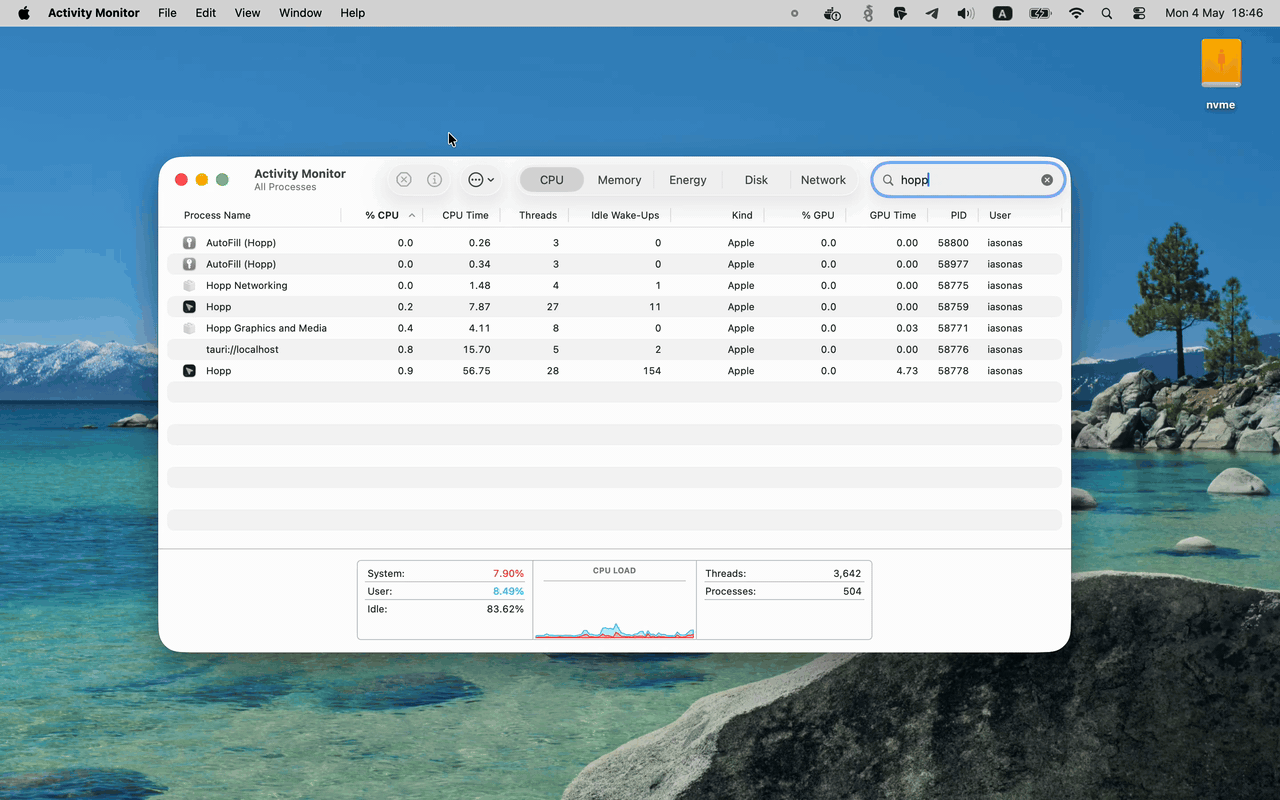
Task: Select the CPU tab
Action: 552,180
